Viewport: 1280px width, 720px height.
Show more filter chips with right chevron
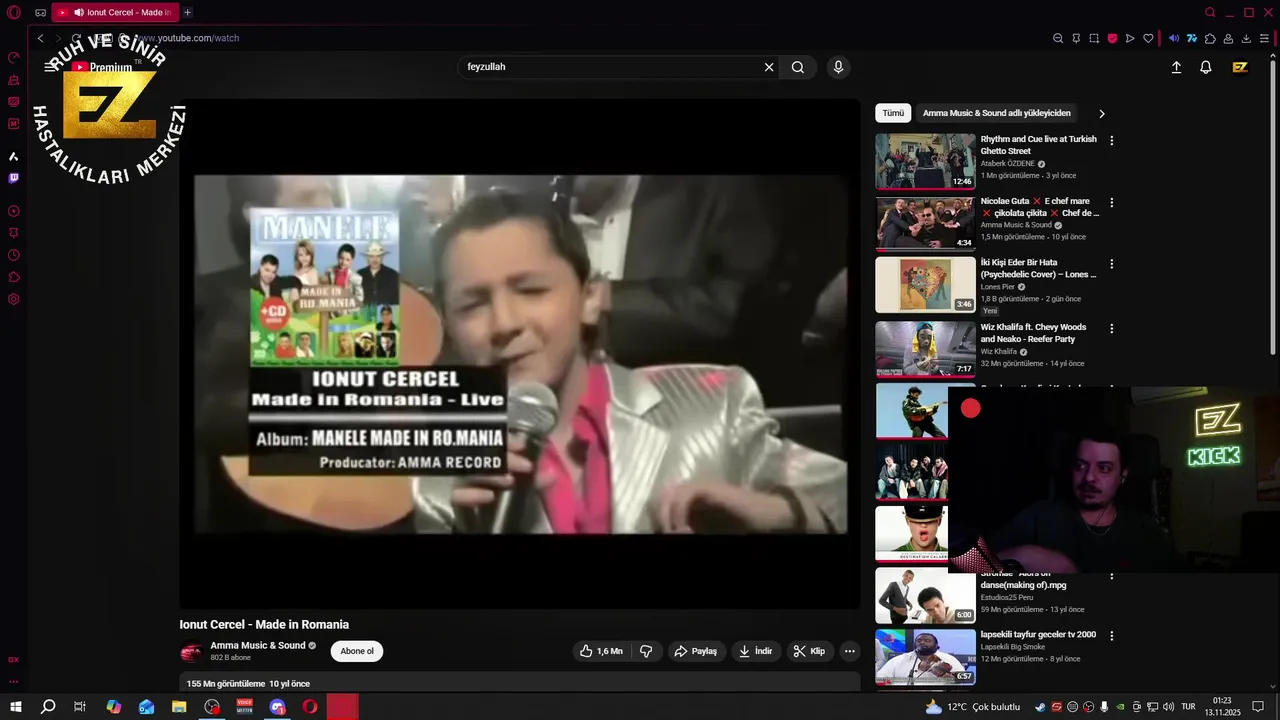tap(1102, 114)
